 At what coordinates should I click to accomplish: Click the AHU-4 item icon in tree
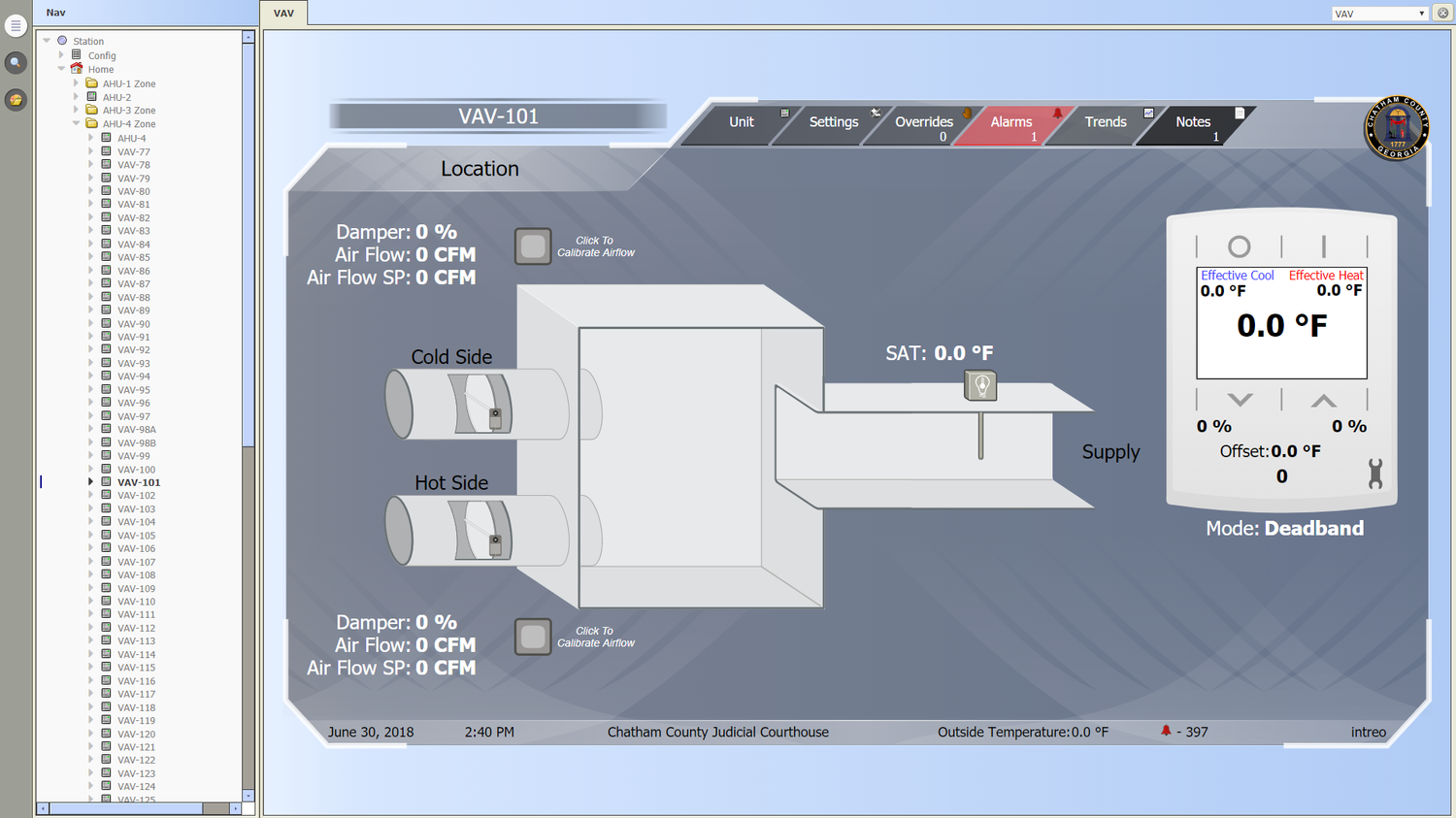107,138
